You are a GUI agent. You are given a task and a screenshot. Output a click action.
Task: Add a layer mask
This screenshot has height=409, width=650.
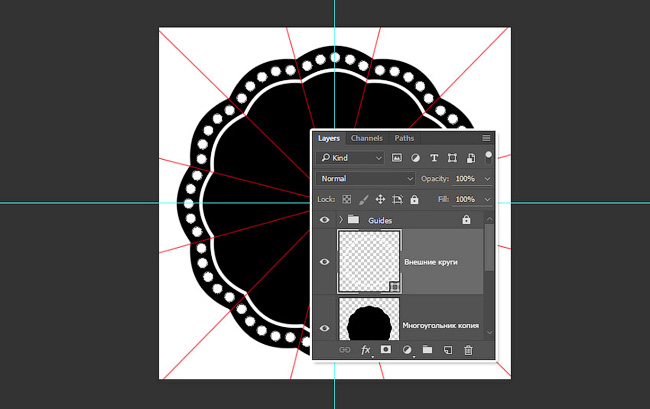click(386, 349)
